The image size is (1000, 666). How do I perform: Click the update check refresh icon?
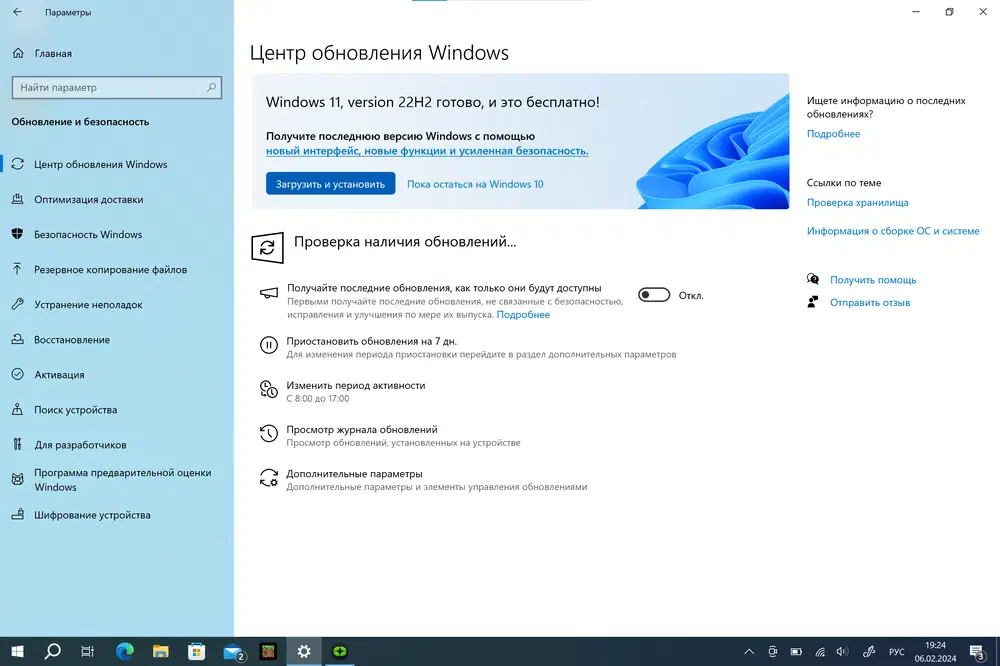coord(267,248)
